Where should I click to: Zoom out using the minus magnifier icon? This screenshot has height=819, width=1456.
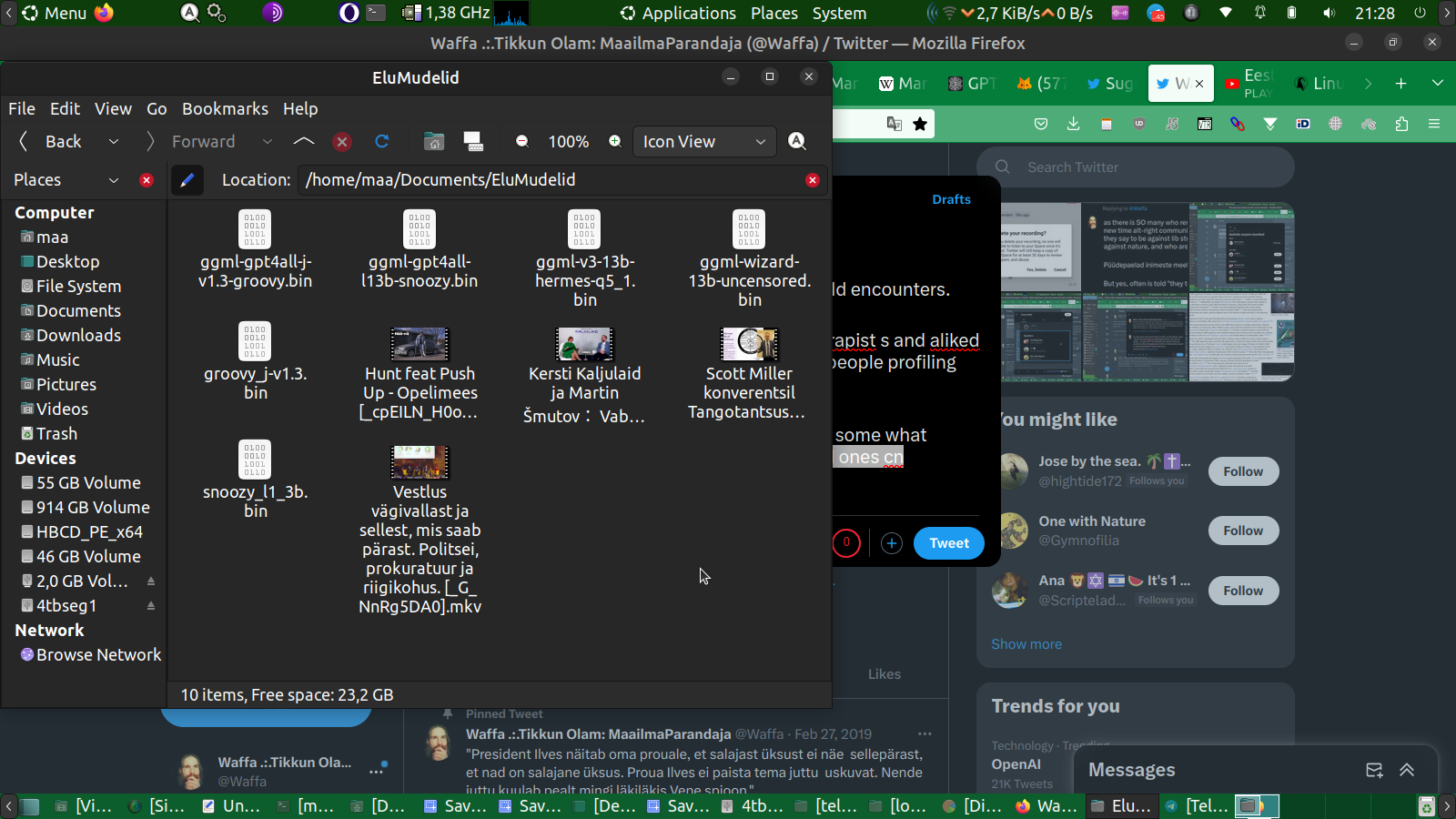point(522,141)
